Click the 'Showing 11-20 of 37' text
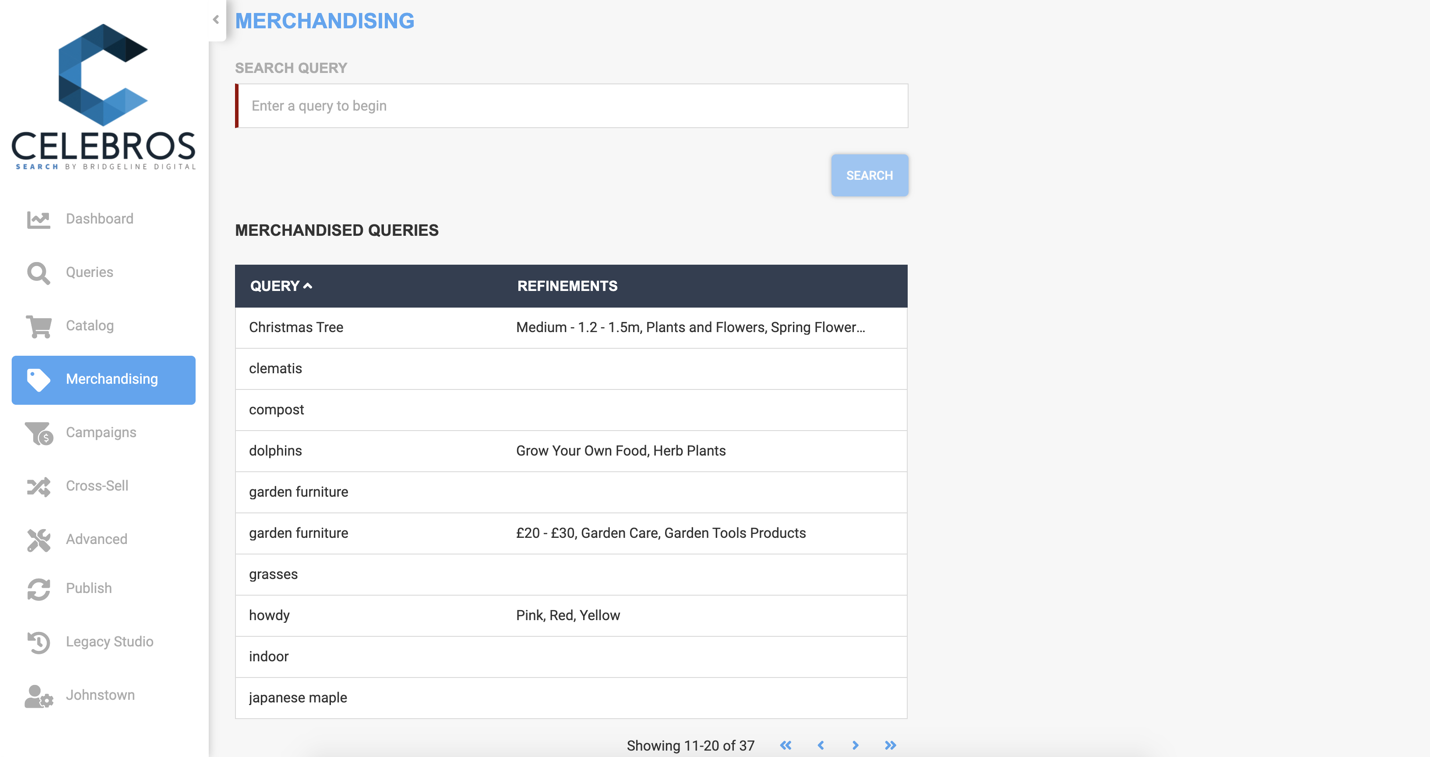 pyautogui.click(x=690, y=746)
